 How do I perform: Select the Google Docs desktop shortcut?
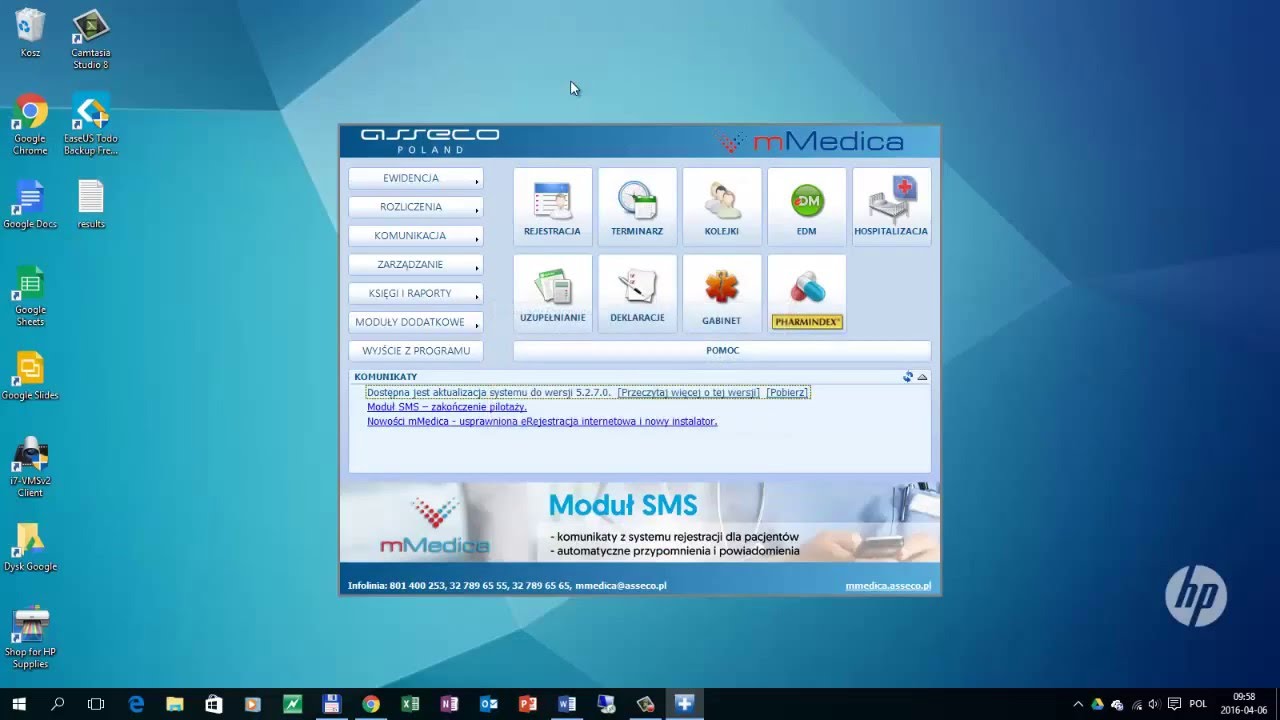click(30, 205)
